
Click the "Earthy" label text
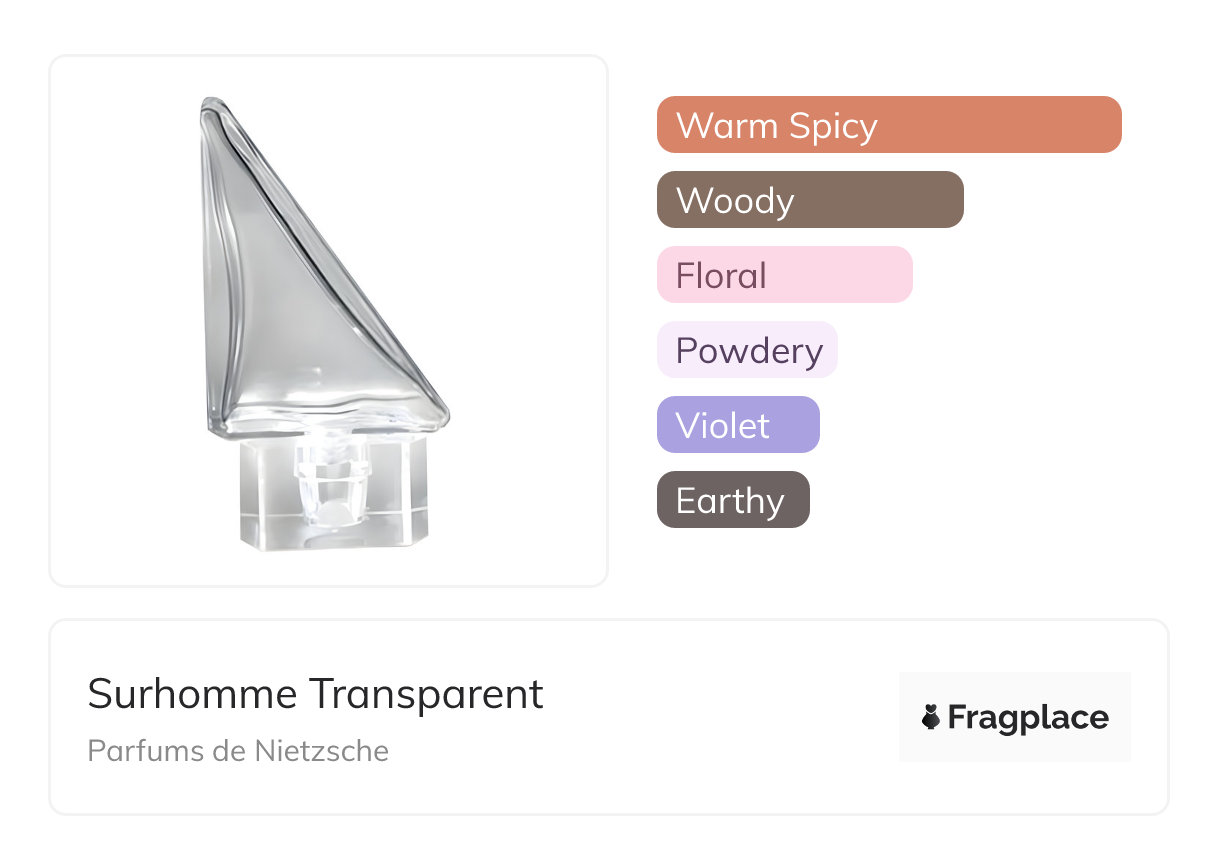[x=730, y=501]
